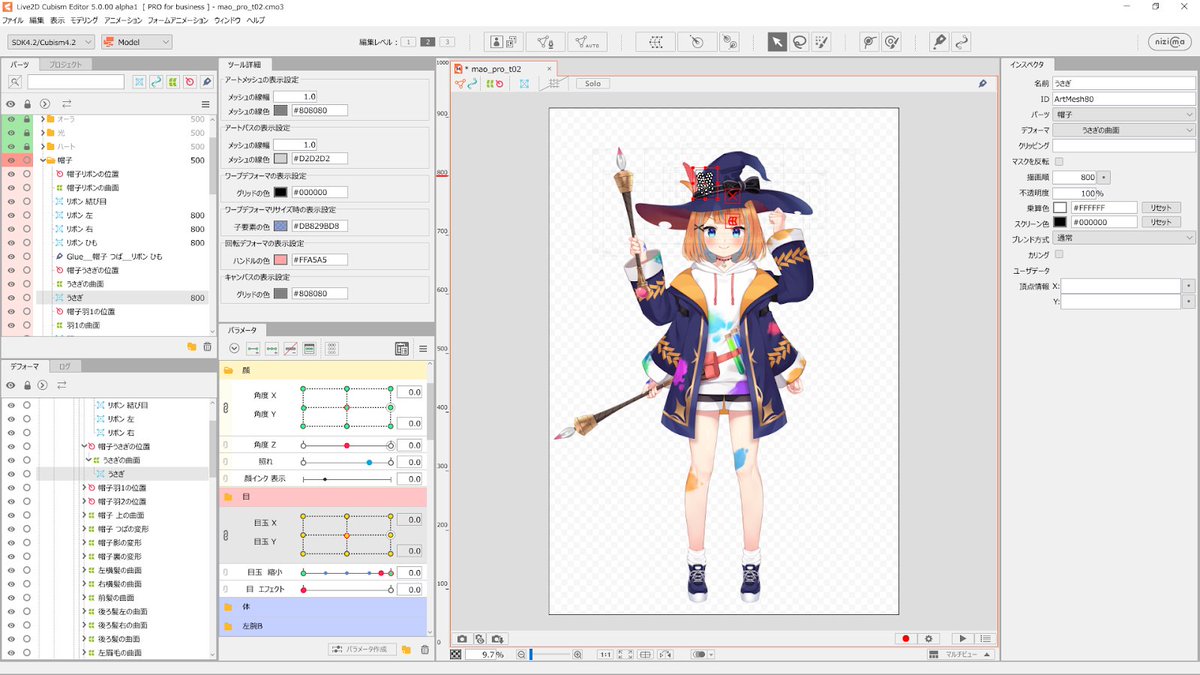The width and height of the screenshot is (1200, 675).
Task: Toggle the lock on the オーラ layer
Action: pyautogui.click(x=27, y=118)
